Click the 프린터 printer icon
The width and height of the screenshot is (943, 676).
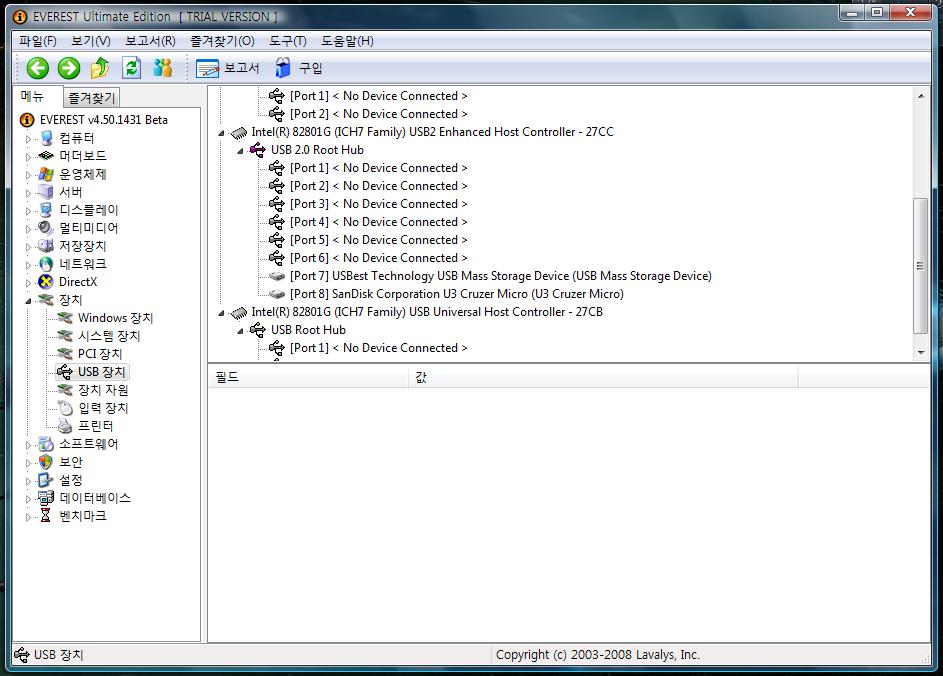click(65, 426)
